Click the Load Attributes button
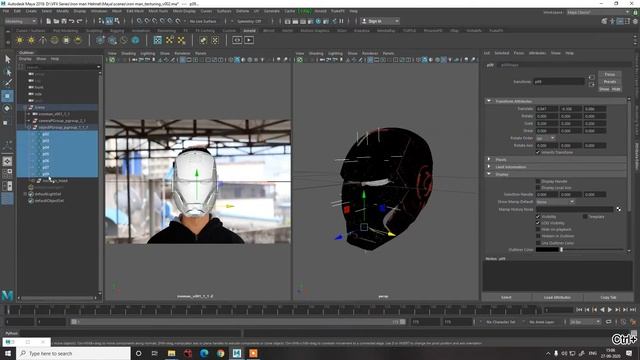640x360 pixels. pyautogui.click(x=557, y=297)
